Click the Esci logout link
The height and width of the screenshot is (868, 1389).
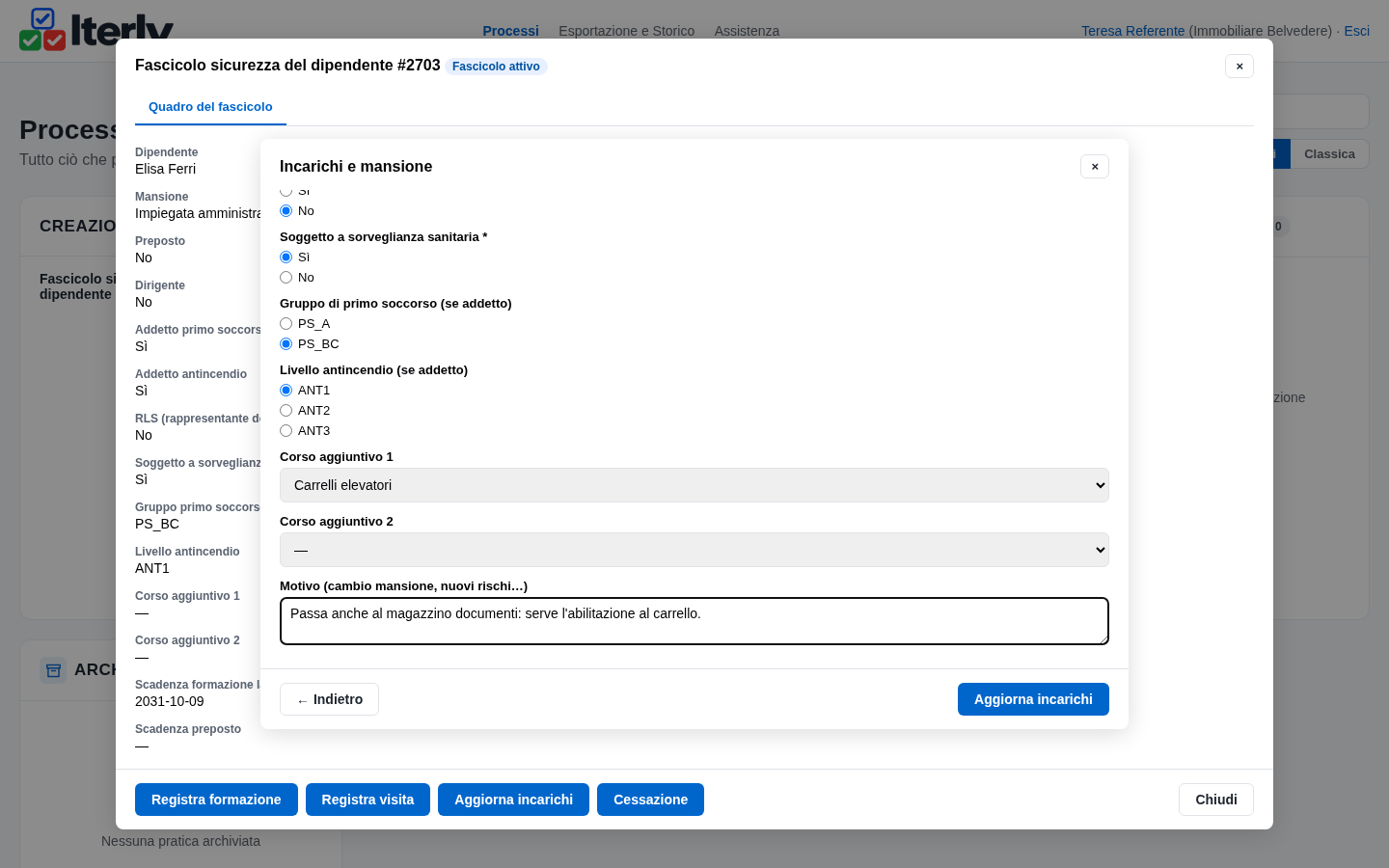point(1356,31)
